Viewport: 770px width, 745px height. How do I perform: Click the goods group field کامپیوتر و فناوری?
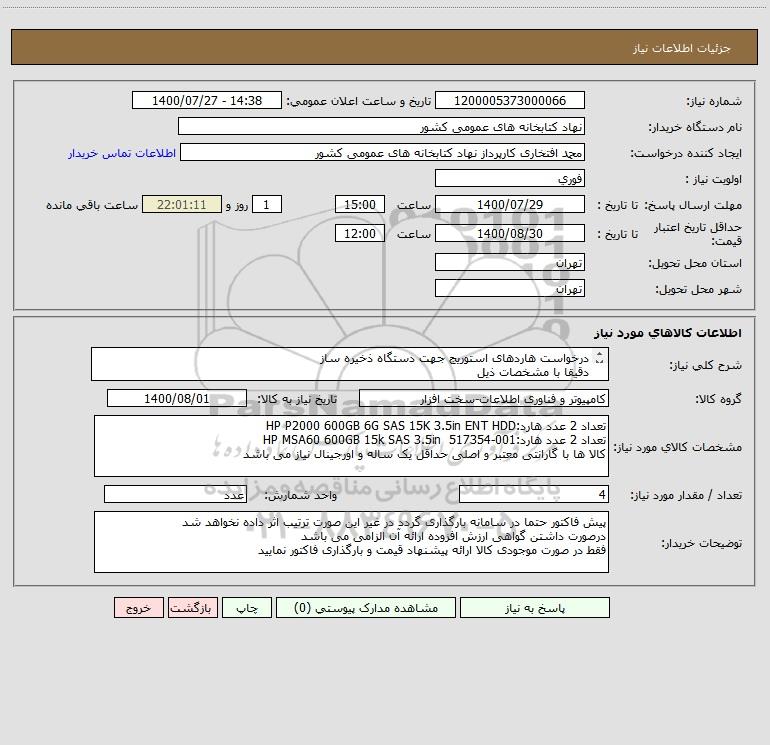click(x=484, y=398)
